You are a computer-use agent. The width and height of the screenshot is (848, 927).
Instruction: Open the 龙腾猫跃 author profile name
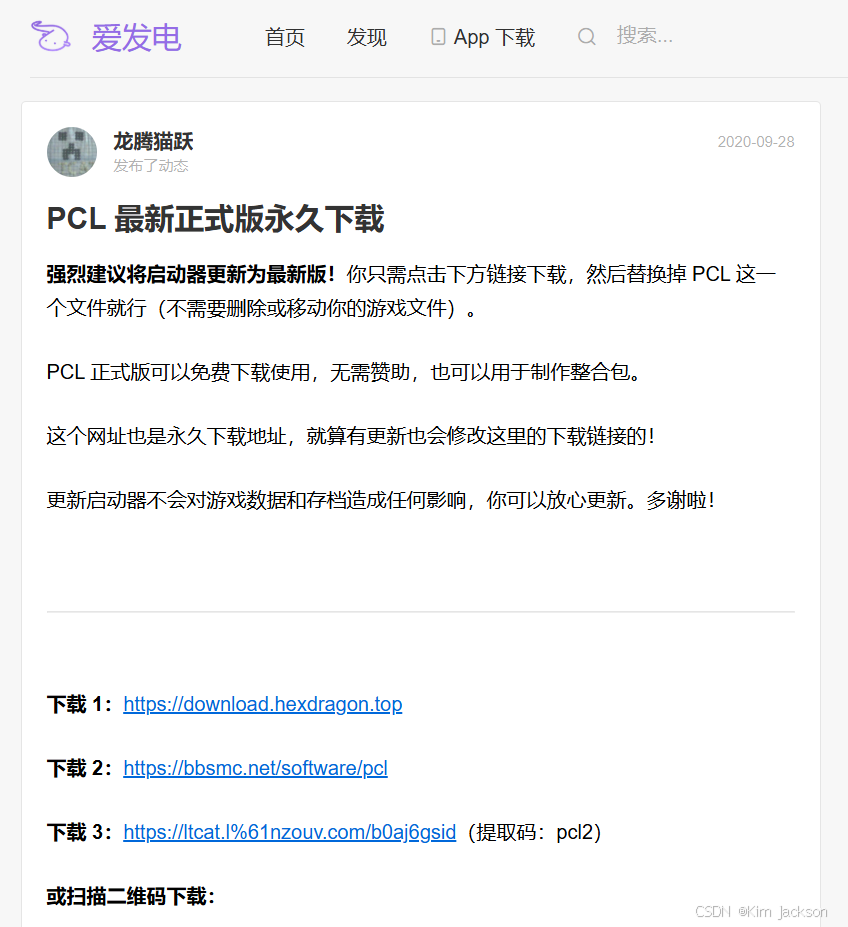153,141
